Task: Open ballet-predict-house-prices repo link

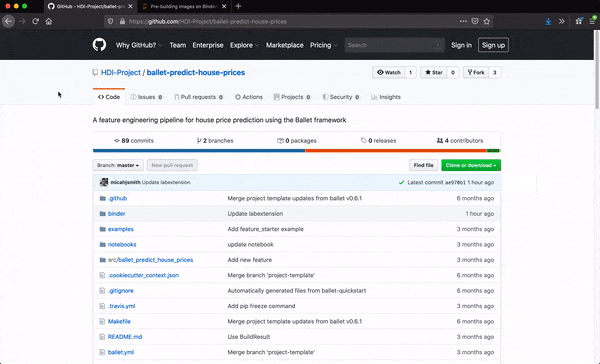Action: coord(196,72)
